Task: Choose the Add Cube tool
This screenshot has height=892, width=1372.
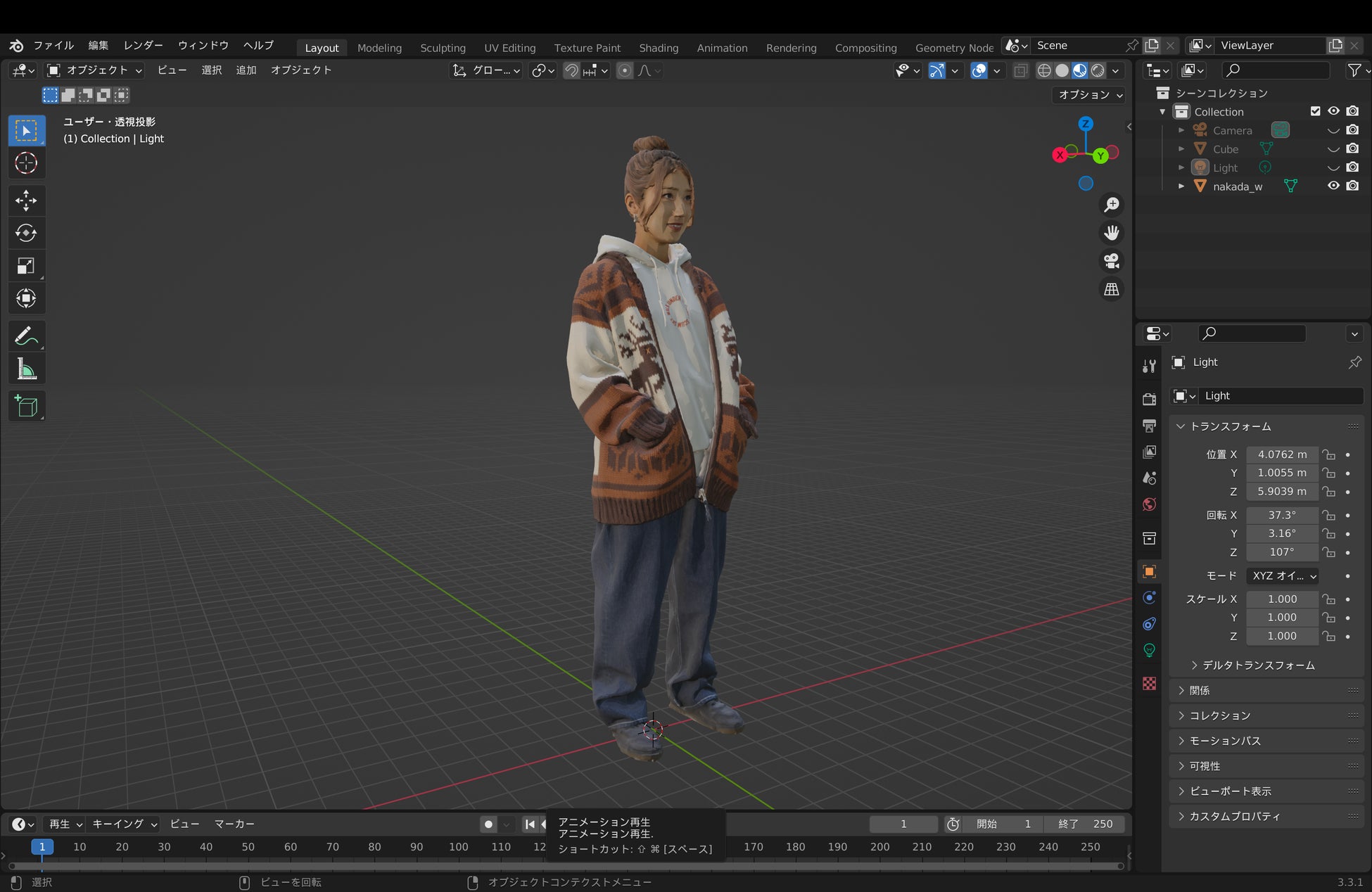Action: tap(26, 407)
